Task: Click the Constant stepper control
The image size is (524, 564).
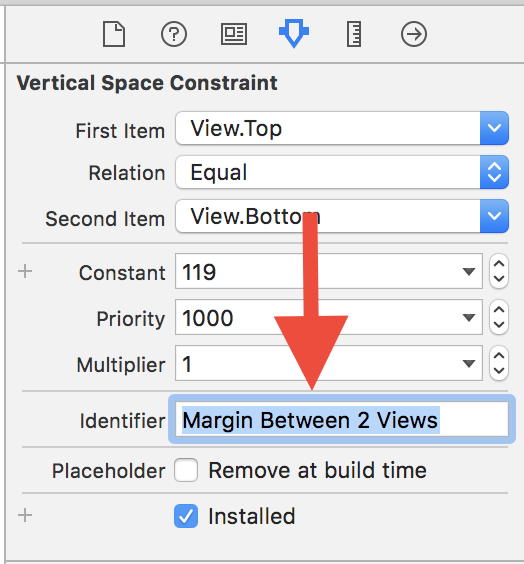Action: pos(499,271)
